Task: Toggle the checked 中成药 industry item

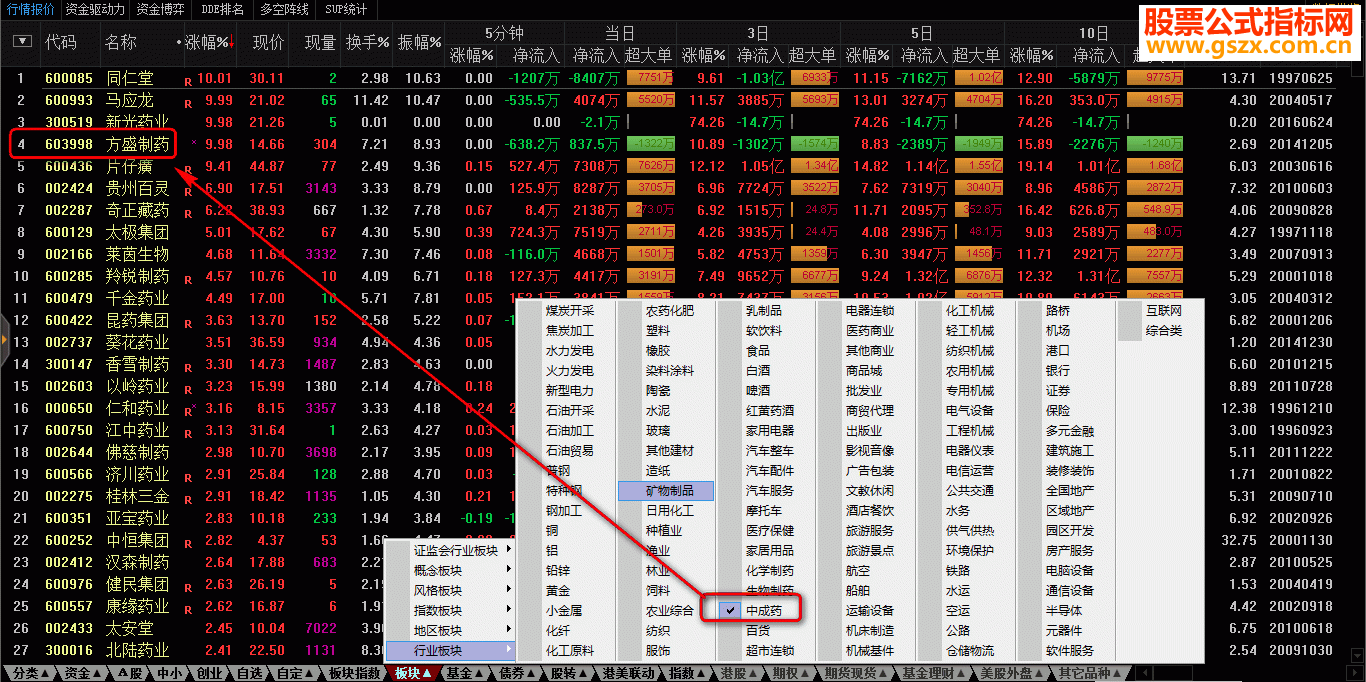Action: pyautogui.click(x=759, y=610)
